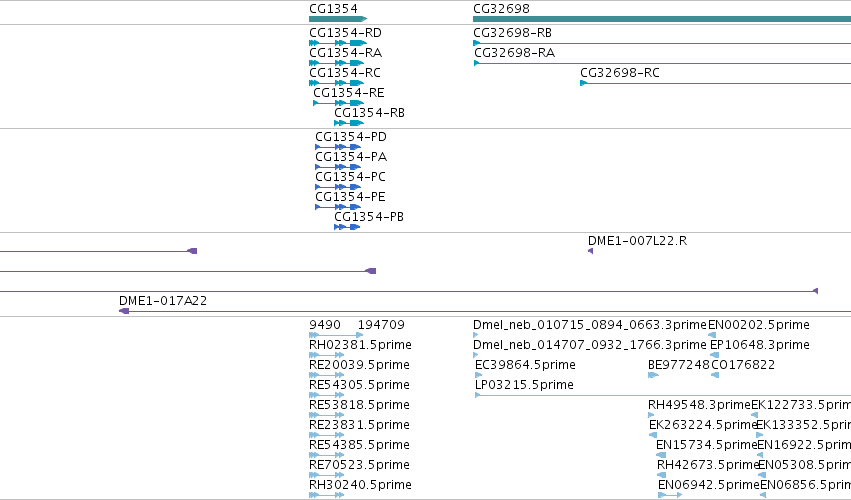Screen dimensions: 851x500
Task: Click EST label RE20039.5prime
Action: coord(359,365)
